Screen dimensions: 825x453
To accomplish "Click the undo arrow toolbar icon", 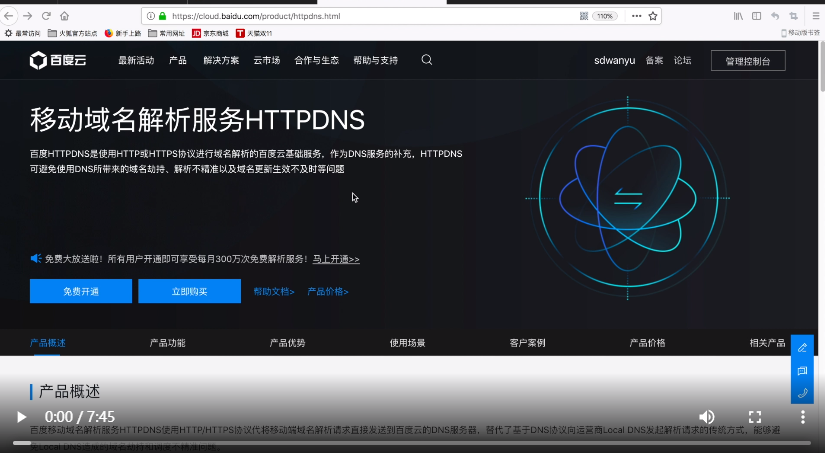I will tap(775, 16).
